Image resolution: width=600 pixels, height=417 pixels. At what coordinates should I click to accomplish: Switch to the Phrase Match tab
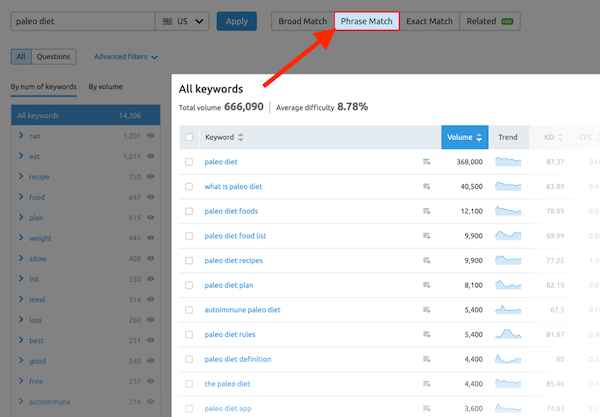tap(366, 21)
